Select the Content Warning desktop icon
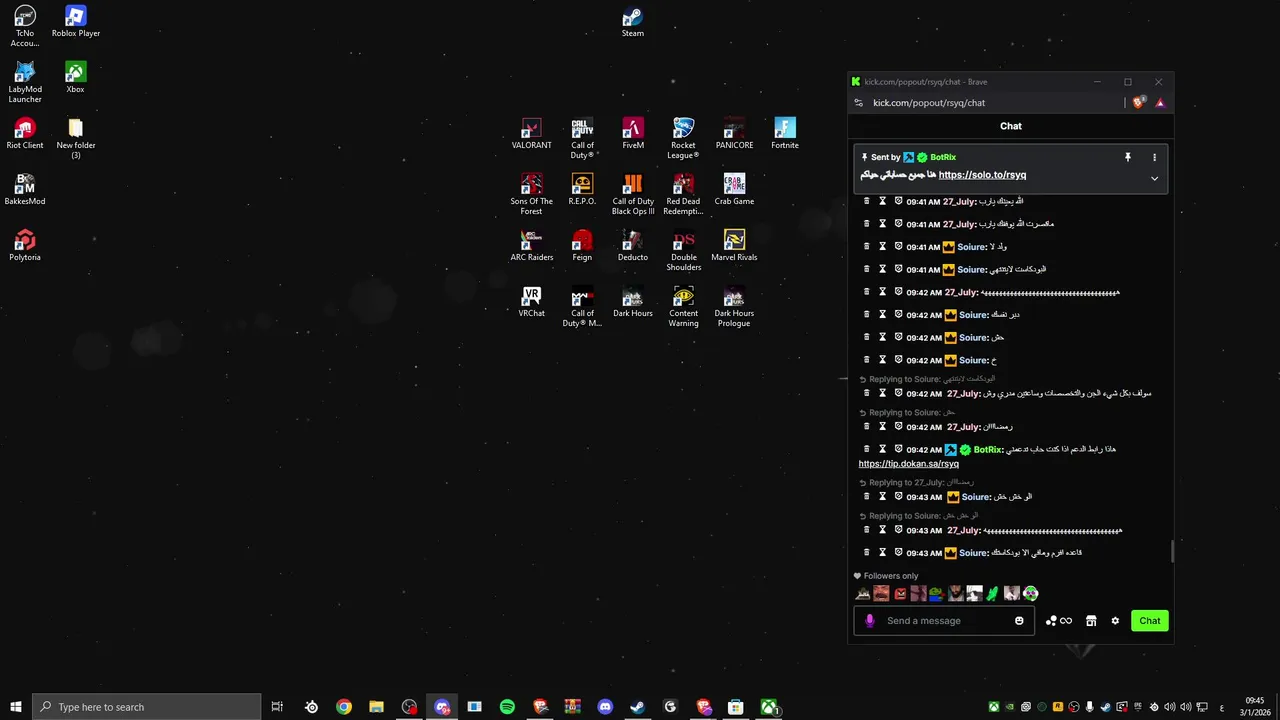The width and height of the screenshot is (1280, 720). click(x=683, y=307)
